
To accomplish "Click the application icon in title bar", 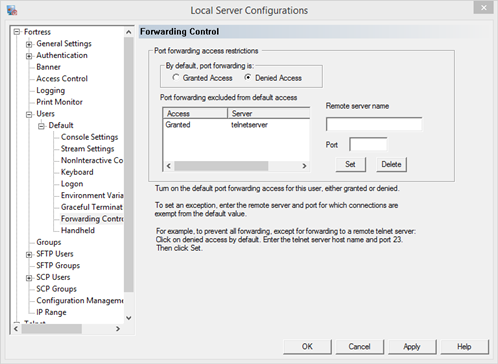I will point(12,10).
